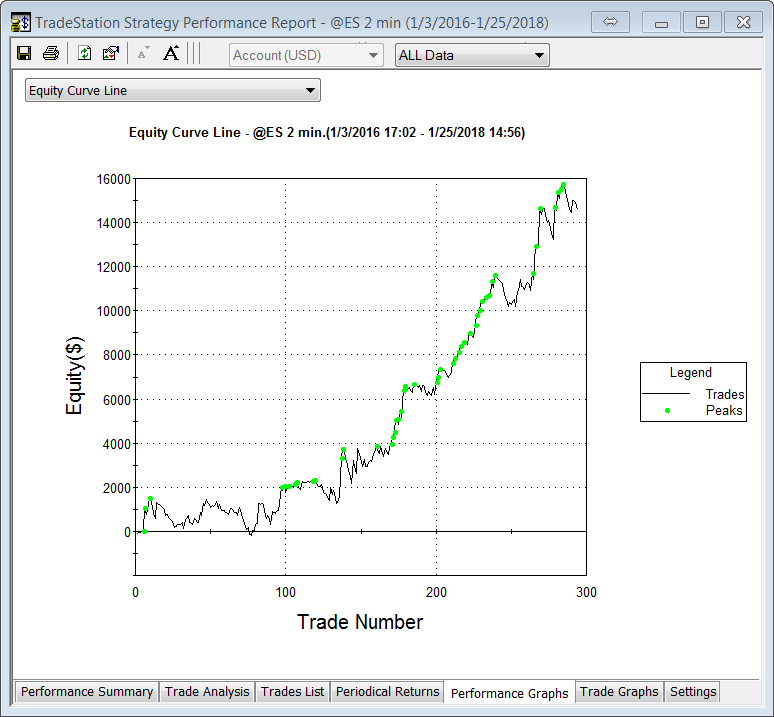774x717 pixels.
Task: Increase font size with large A icon
Action: click(171, 54)
